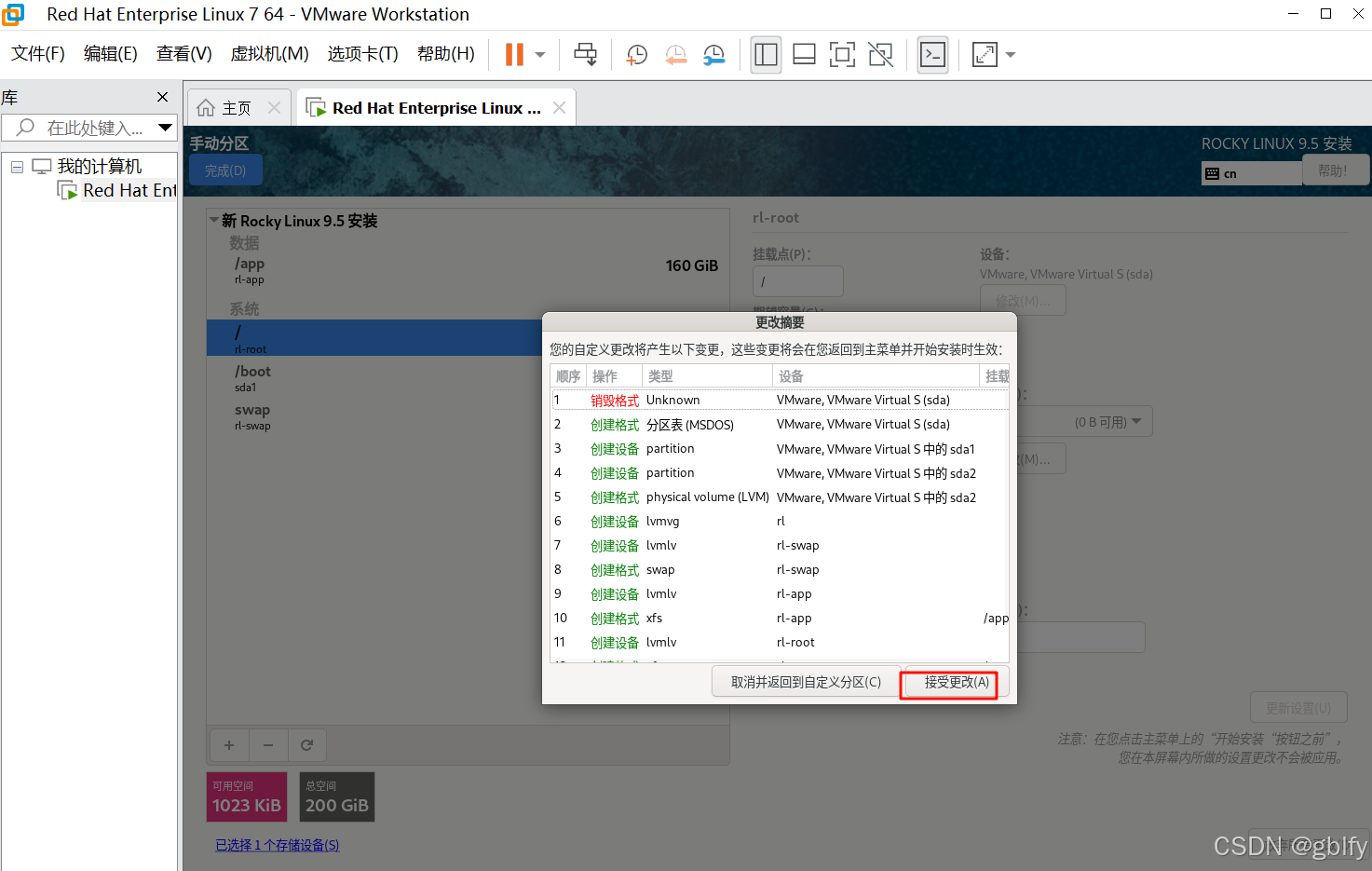This screenshot has height=871, width=1372.
Task: Open the 查看(V) menu
Action: tap(184, 54)
